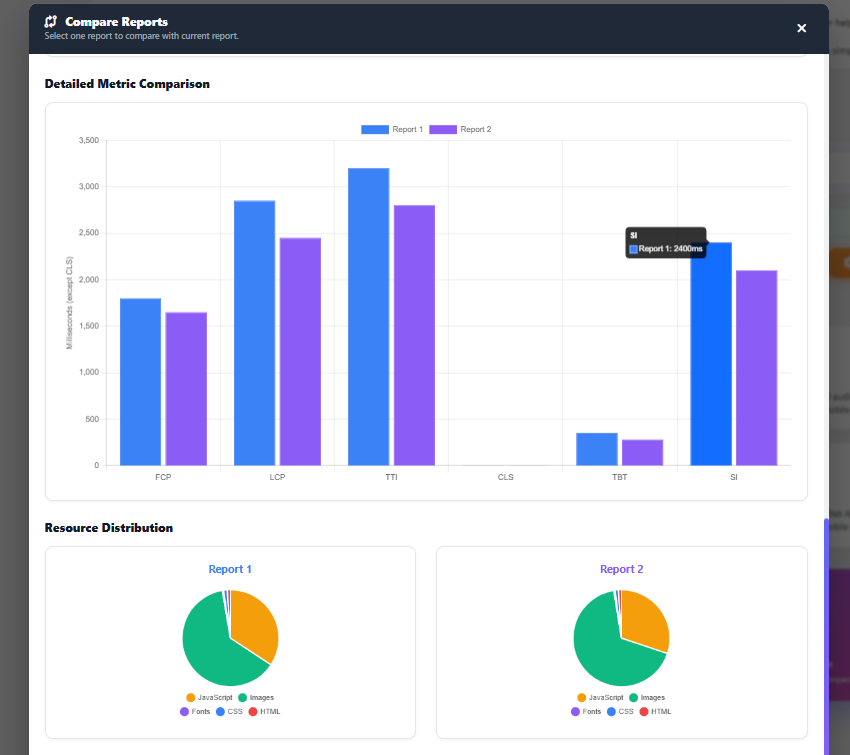Hide HTML in Report 2 pie legend
Screen dimensions: 850x755
click(x=655, y=711)
